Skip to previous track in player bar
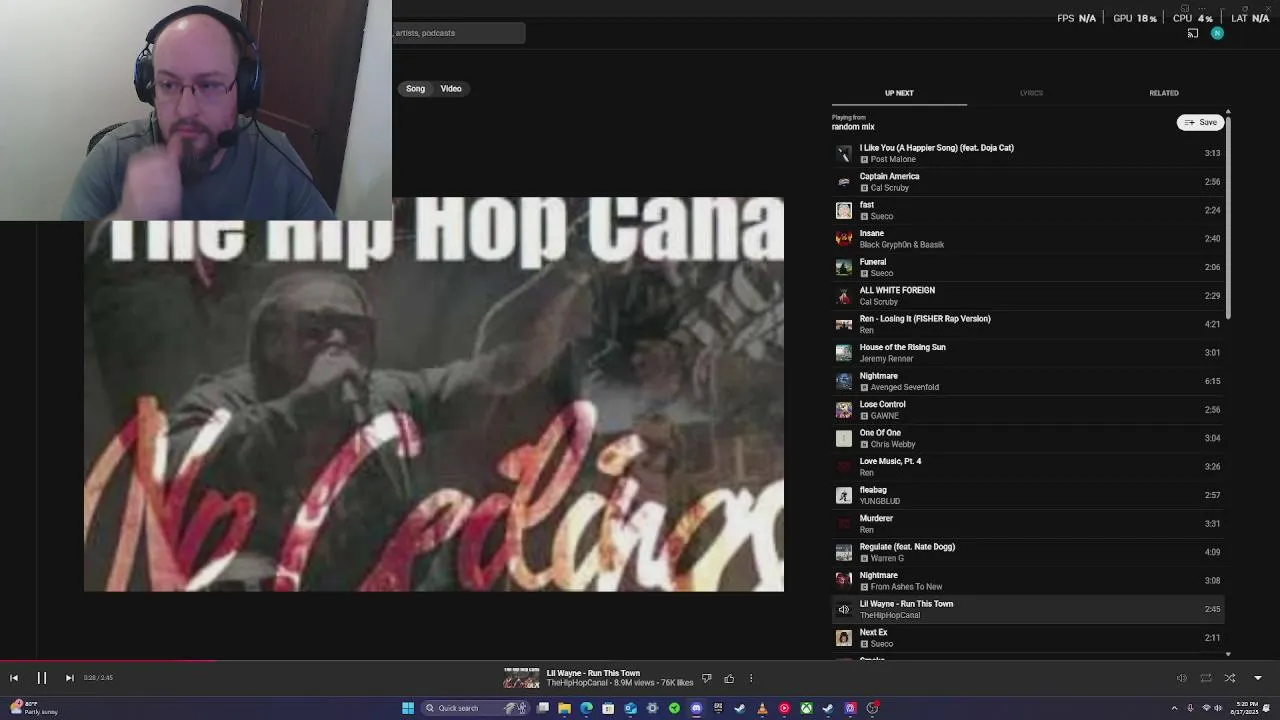The height and width of the screenshot is (720, 1280). point(14,678)
